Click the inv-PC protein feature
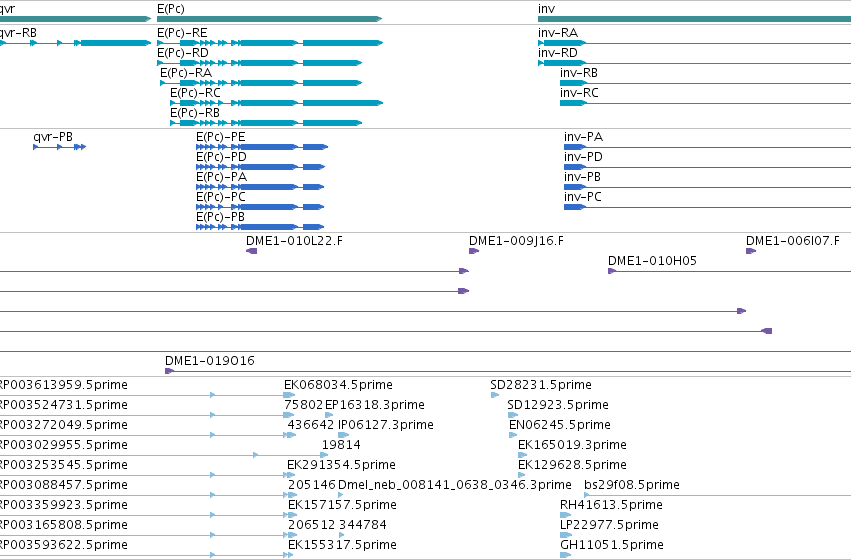This screenshot has width=851, height=560. click(x=707, y=207)
